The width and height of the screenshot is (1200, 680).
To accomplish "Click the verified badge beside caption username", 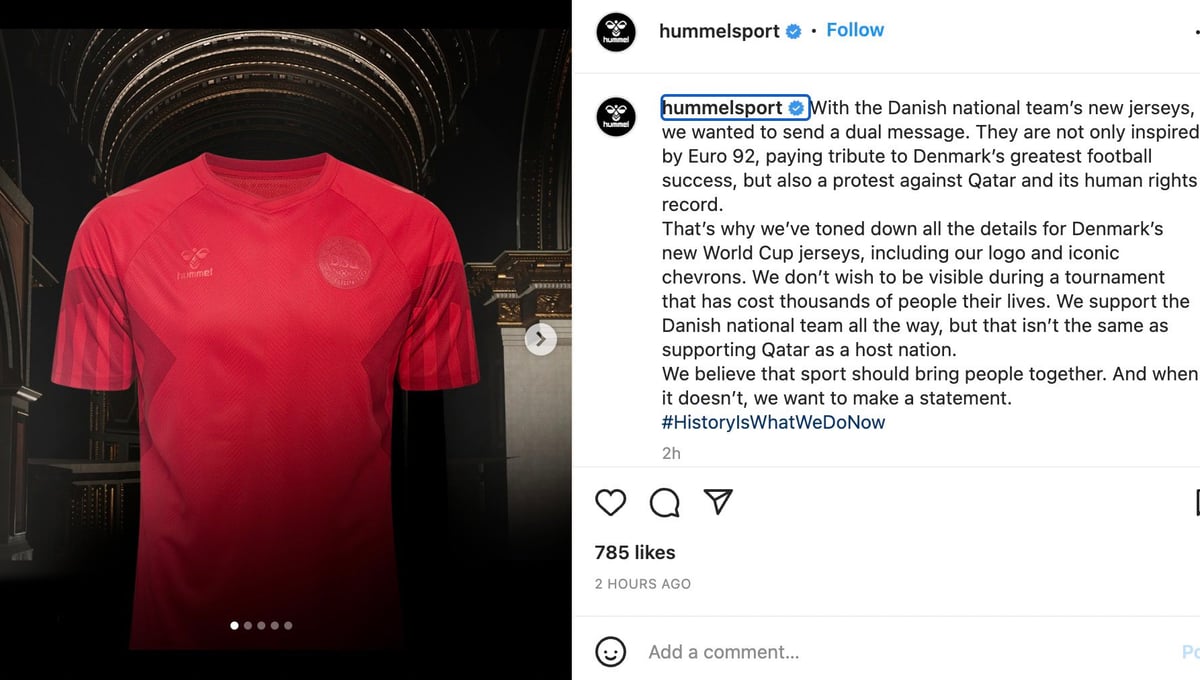I will click(797, 108).
